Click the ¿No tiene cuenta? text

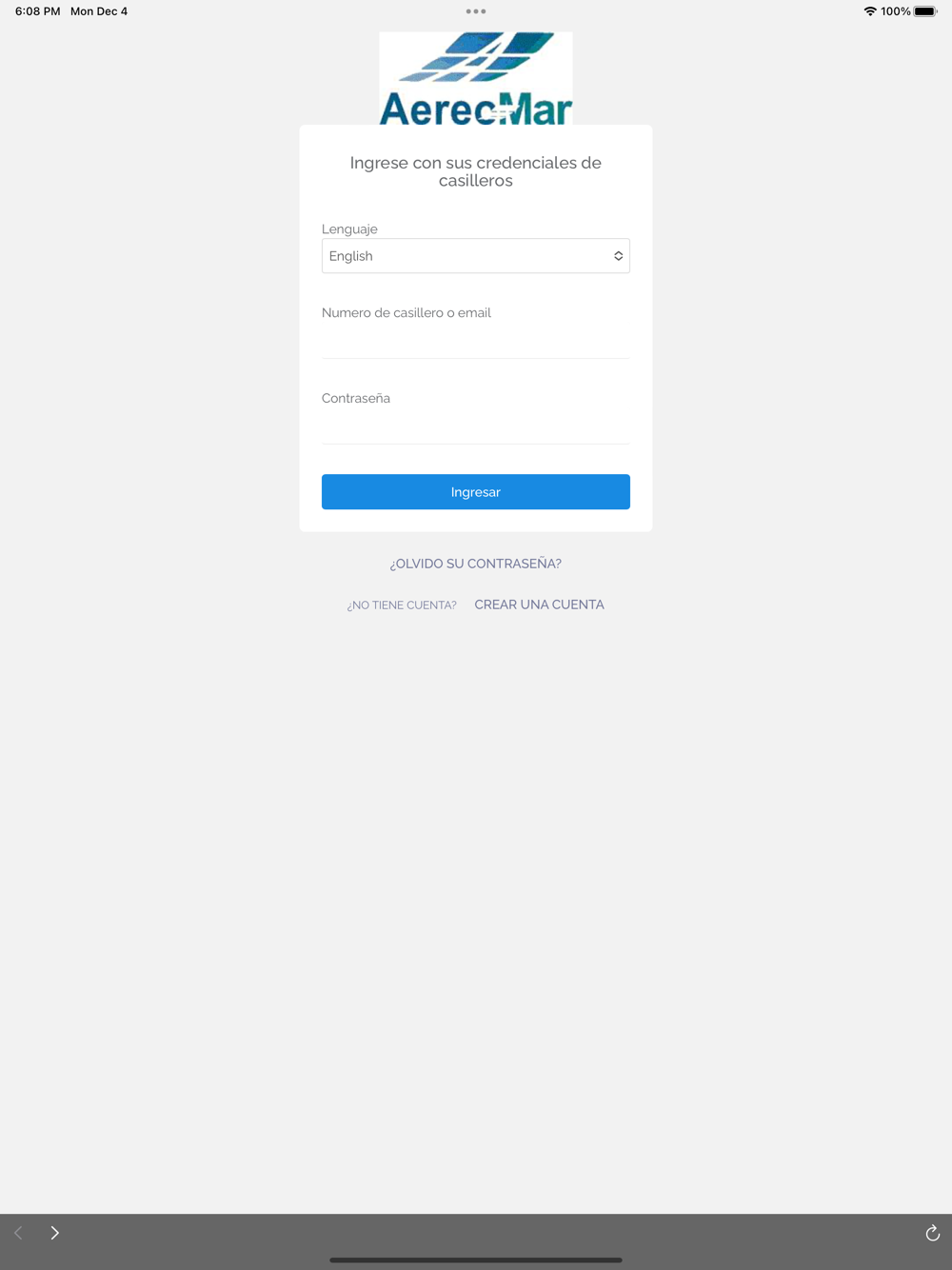(x=402, y=605)
